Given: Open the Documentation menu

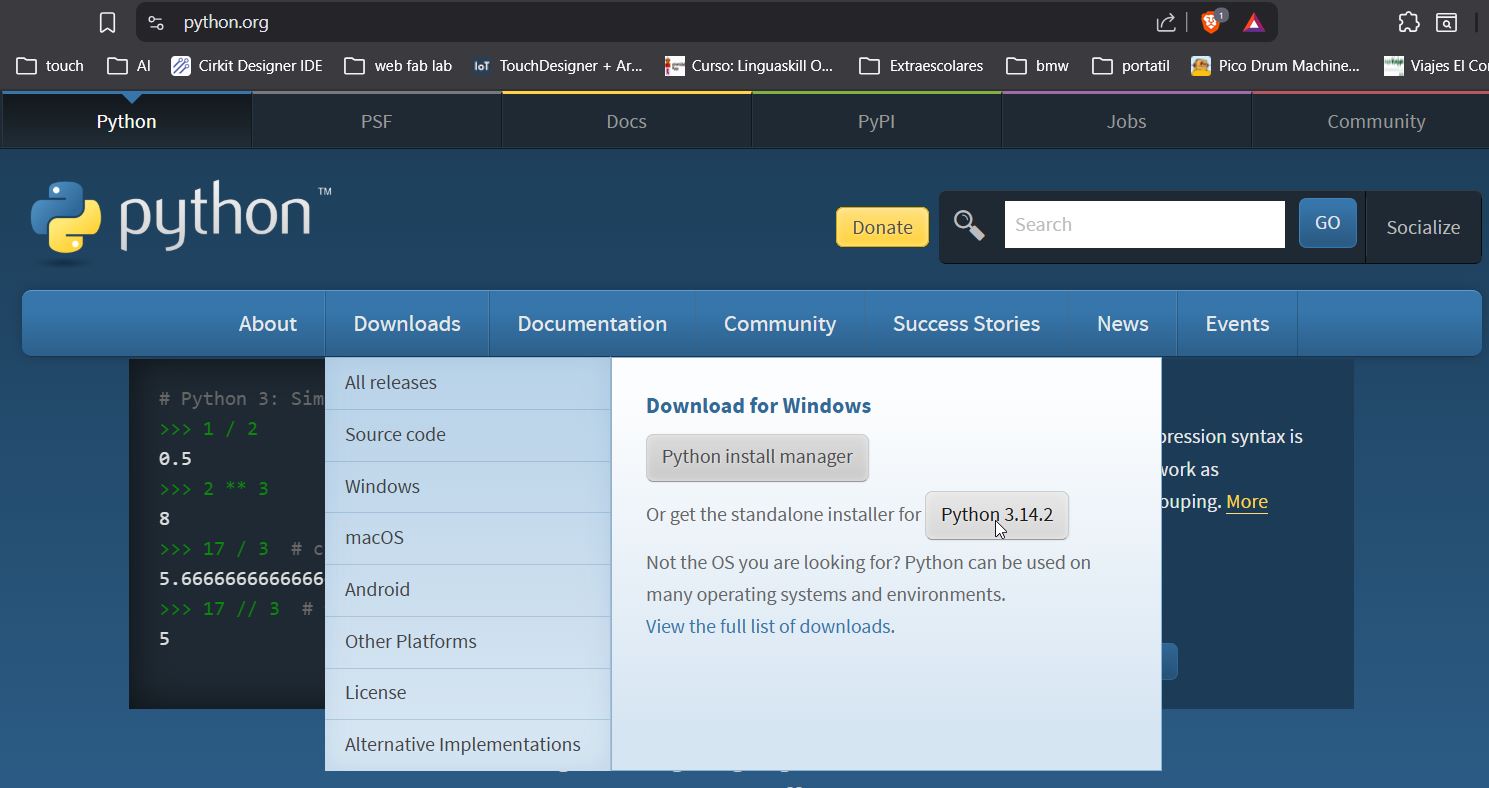Looking at the screenshot, I should click(x=592, y=324).
